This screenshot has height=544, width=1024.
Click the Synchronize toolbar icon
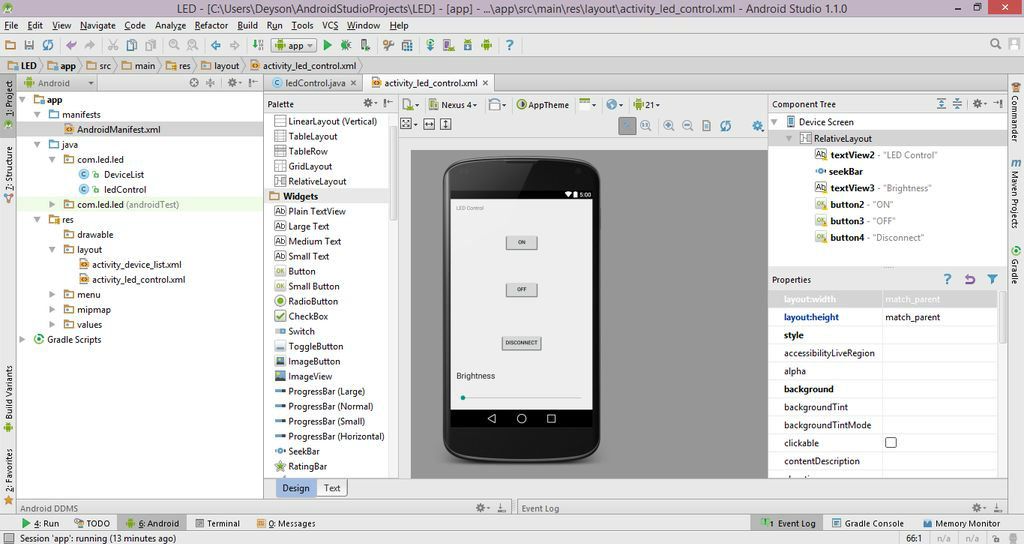(x=48, y=45)
